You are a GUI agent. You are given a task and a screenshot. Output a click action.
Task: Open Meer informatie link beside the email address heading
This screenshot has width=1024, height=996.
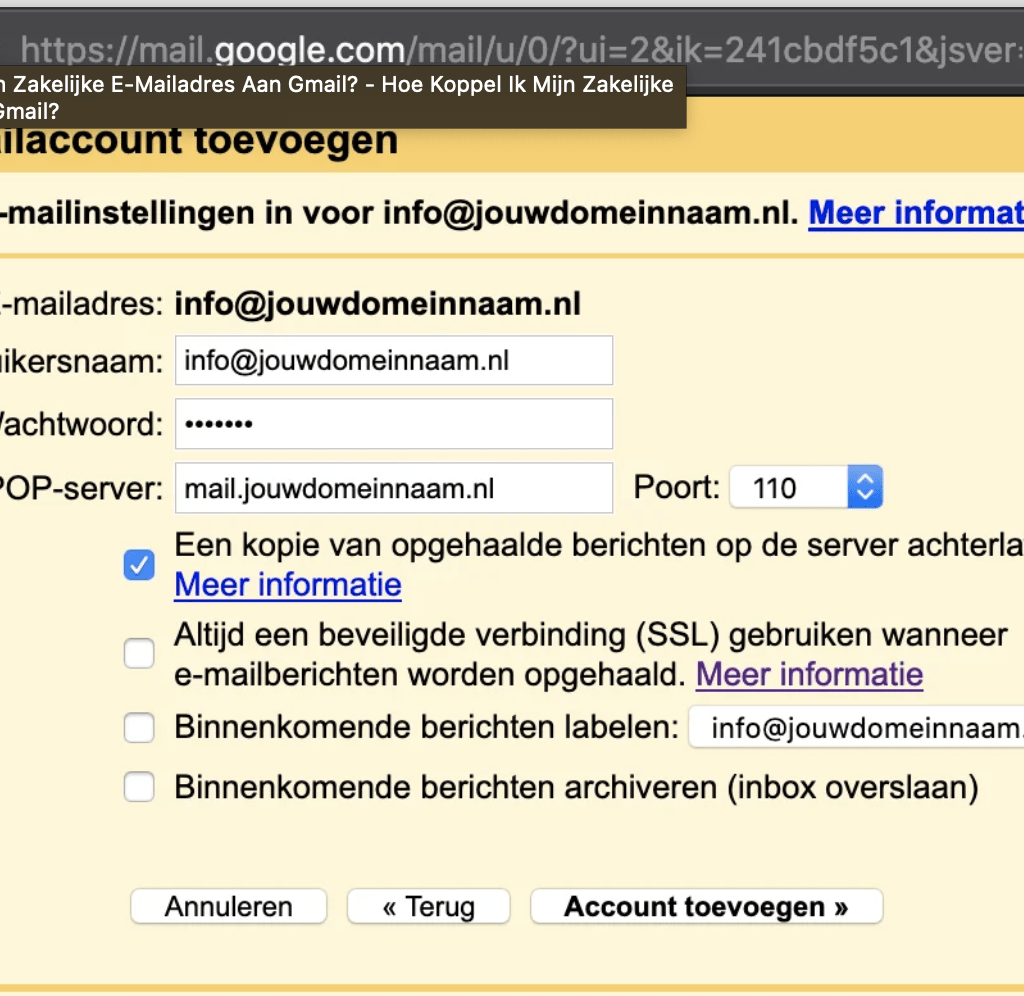pyautogui.click(x=915, y=213)
